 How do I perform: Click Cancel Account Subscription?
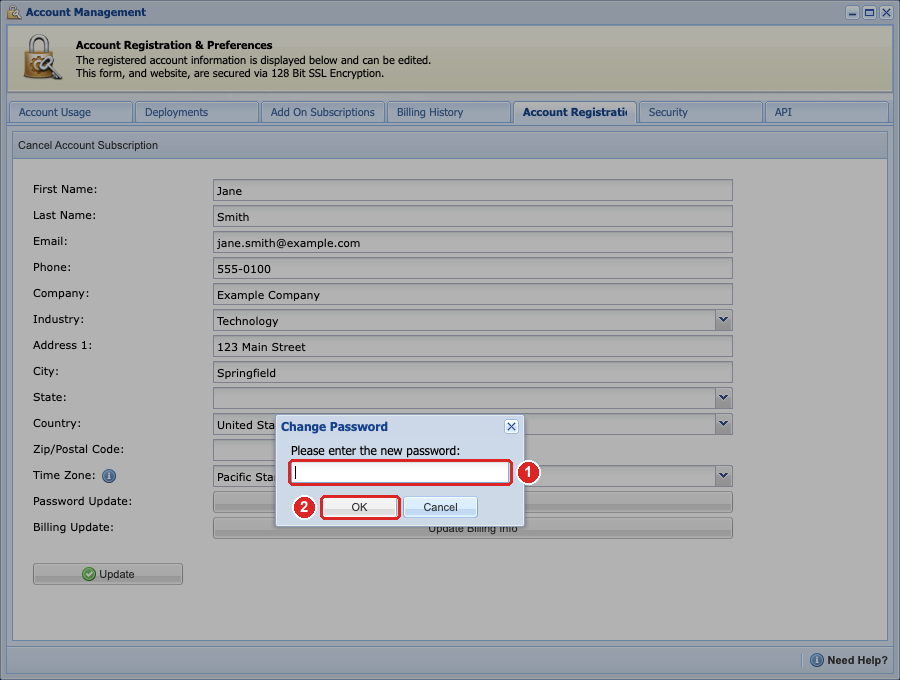tap(88, 145)
